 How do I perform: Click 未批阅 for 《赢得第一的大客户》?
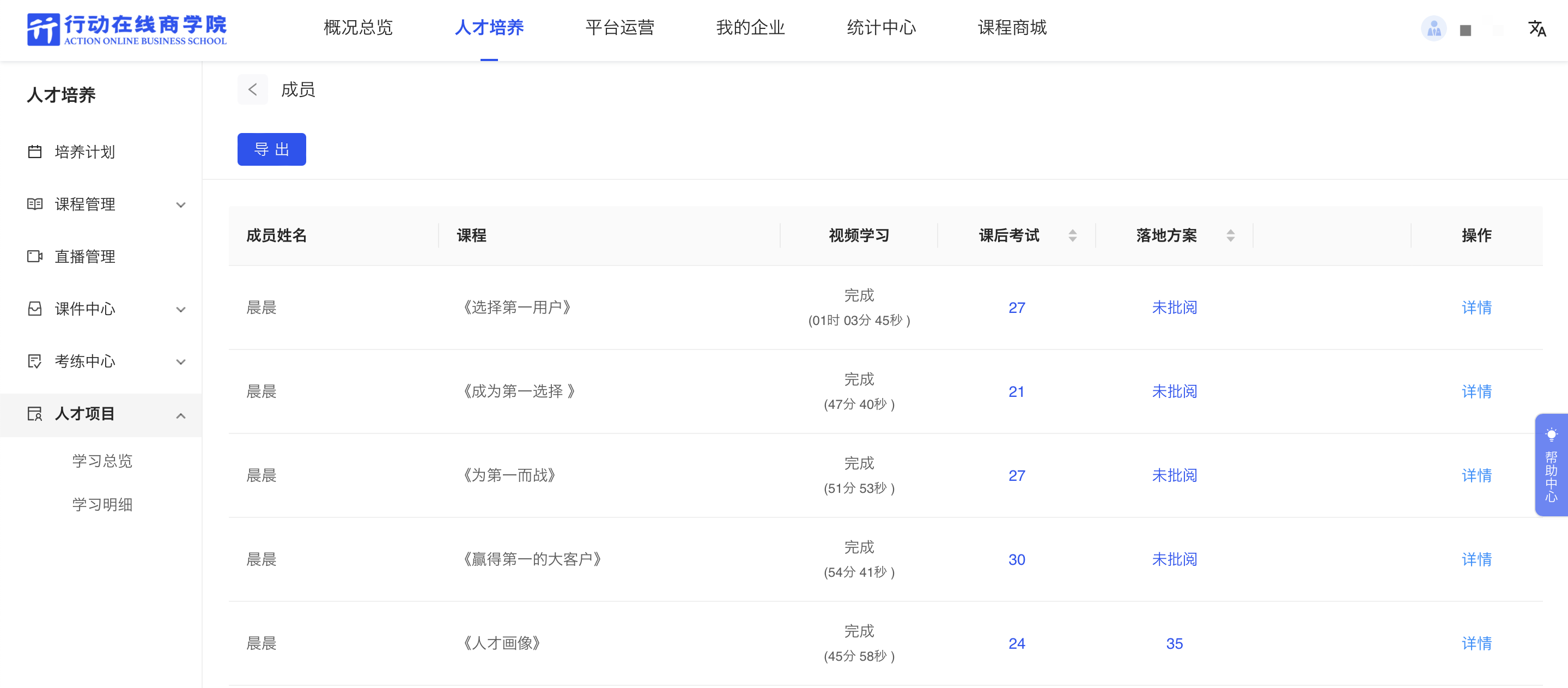click(1174, 559)
